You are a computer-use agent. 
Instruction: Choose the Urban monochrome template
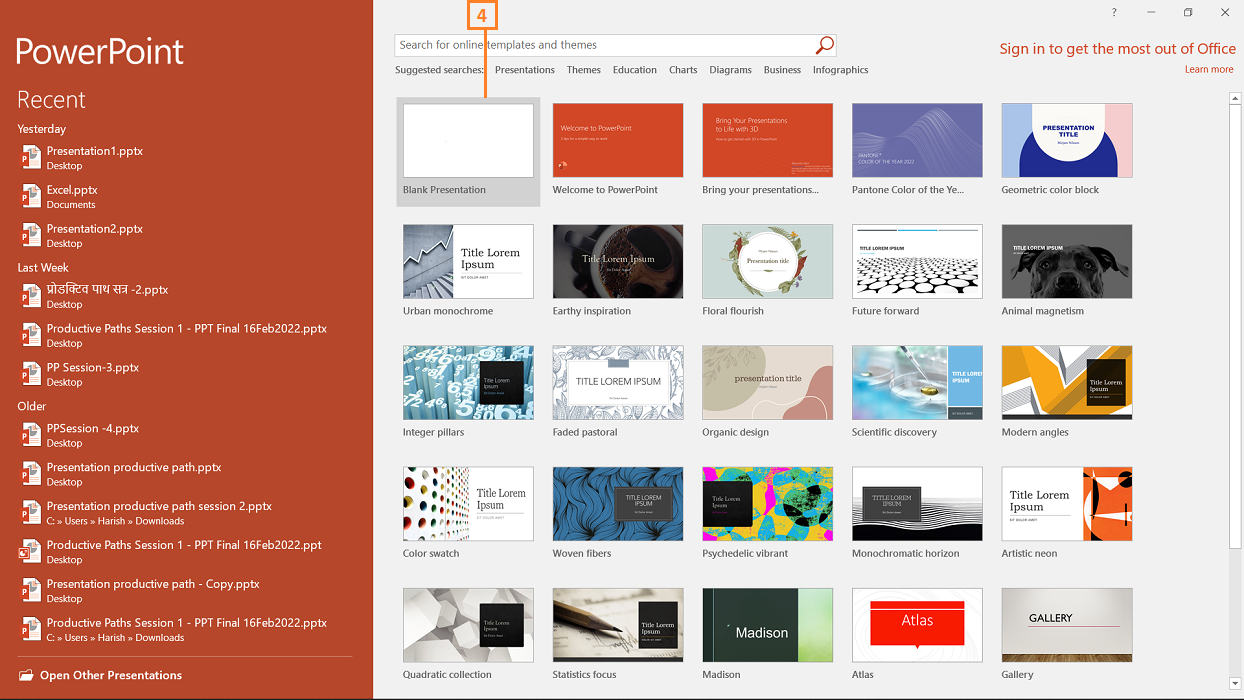[468, 261]
